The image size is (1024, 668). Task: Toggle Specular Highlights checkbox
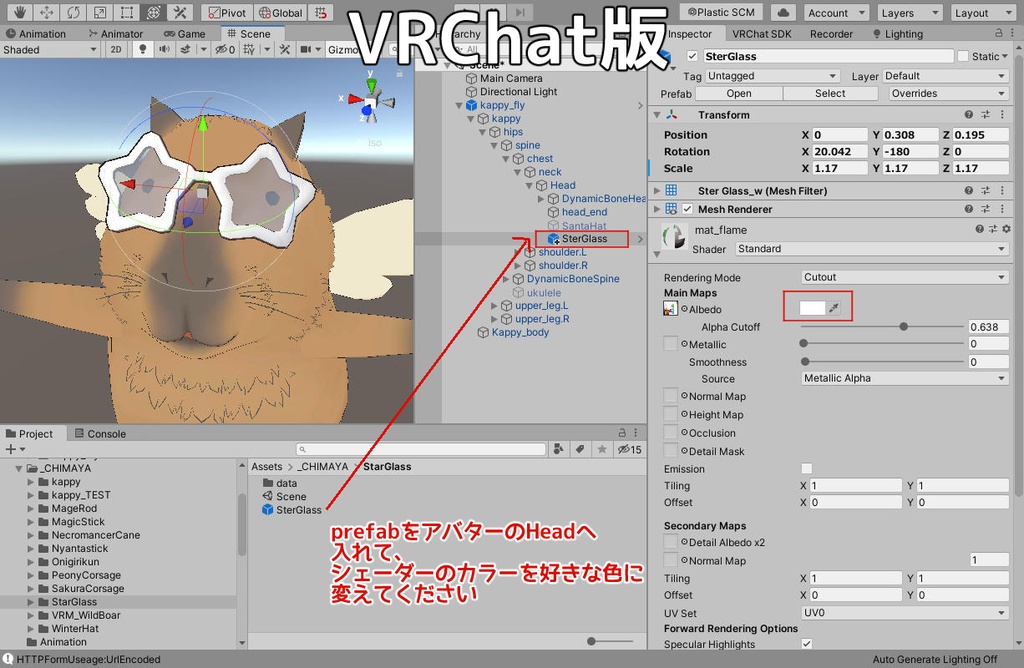click(807, 644)
